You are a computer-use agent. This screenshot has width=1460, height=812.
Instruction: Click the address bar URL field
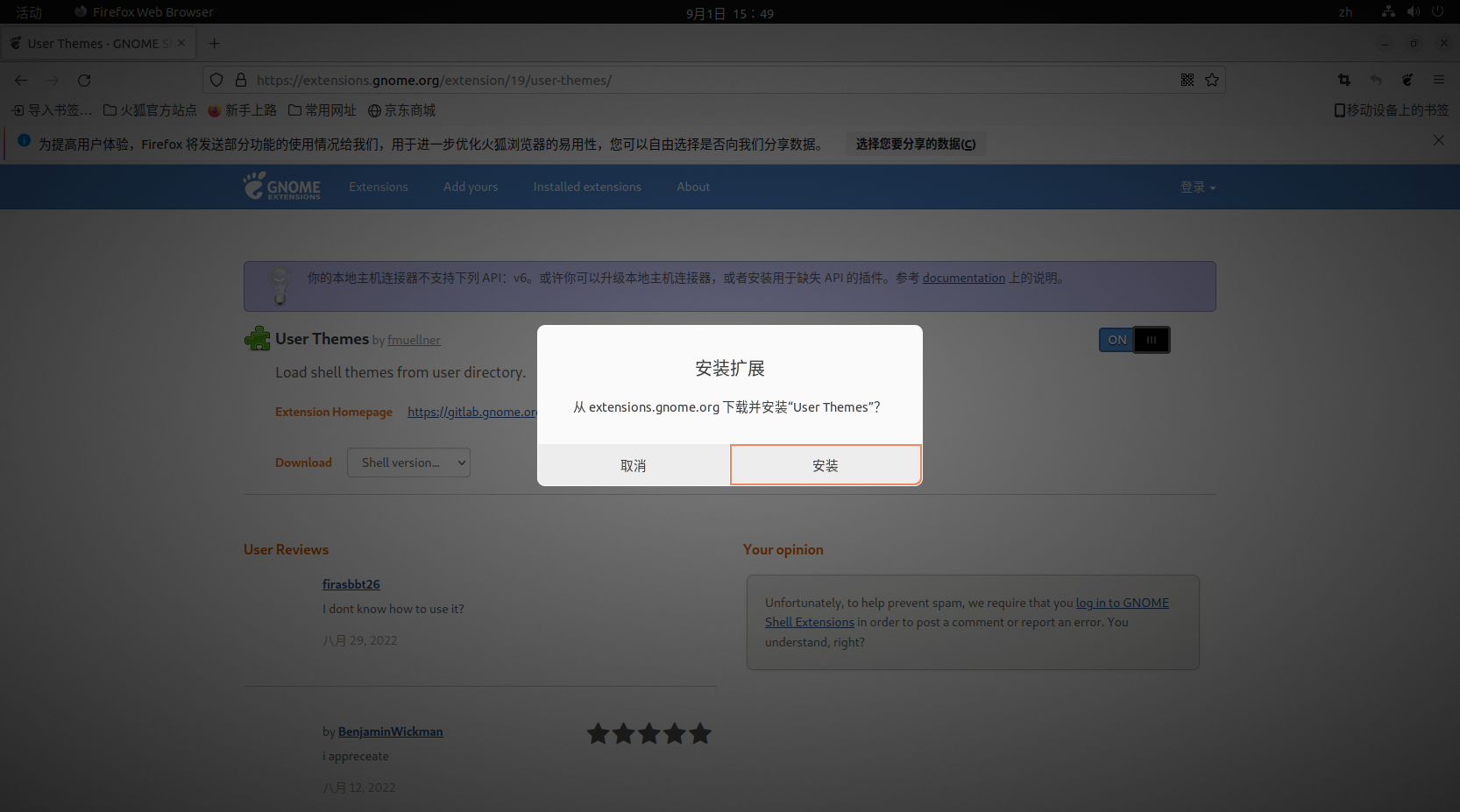point(714,80)
